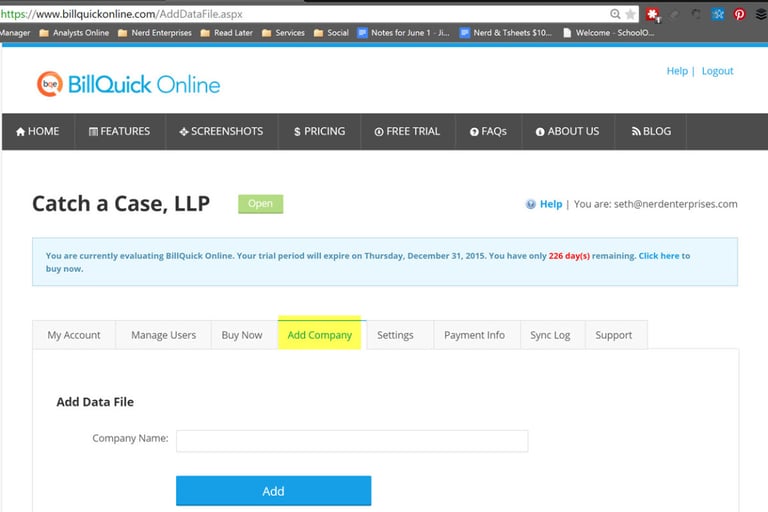Click the Catch a Case, LLP heading
Viewport: 768px width, 512px height.
[121, 204]
